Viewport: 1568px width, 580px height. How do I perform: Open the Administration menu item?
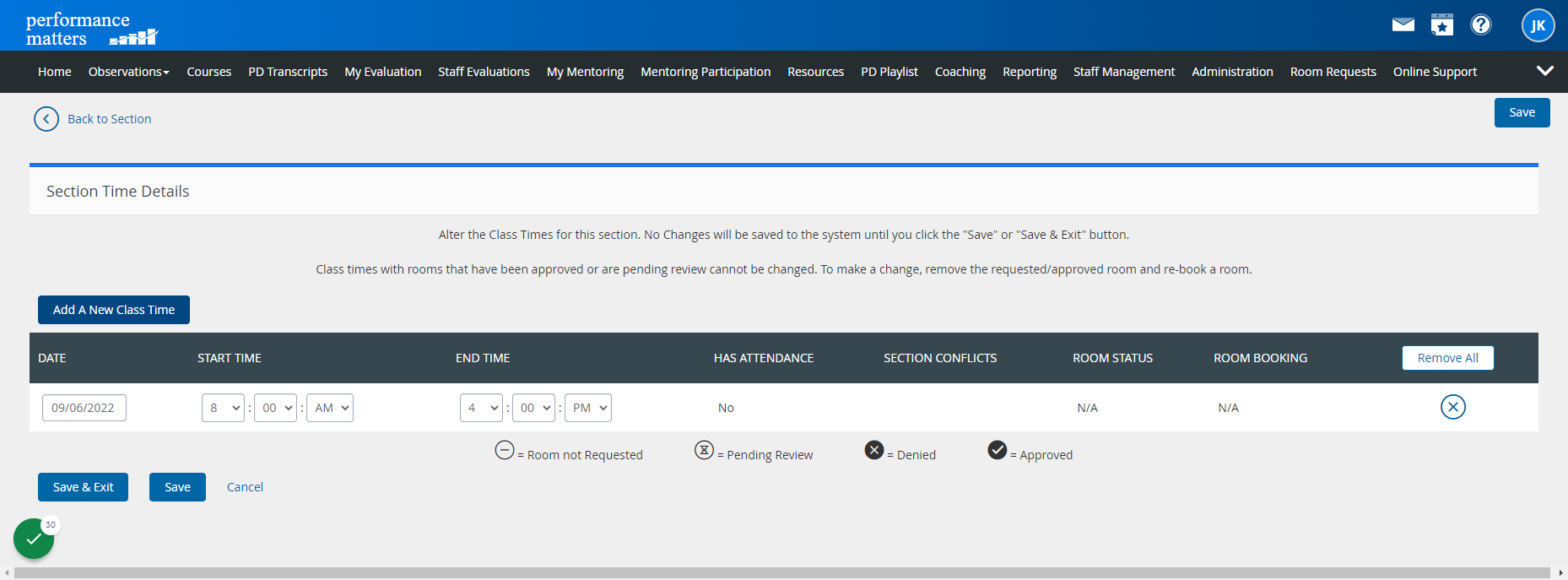point(1232,72)
